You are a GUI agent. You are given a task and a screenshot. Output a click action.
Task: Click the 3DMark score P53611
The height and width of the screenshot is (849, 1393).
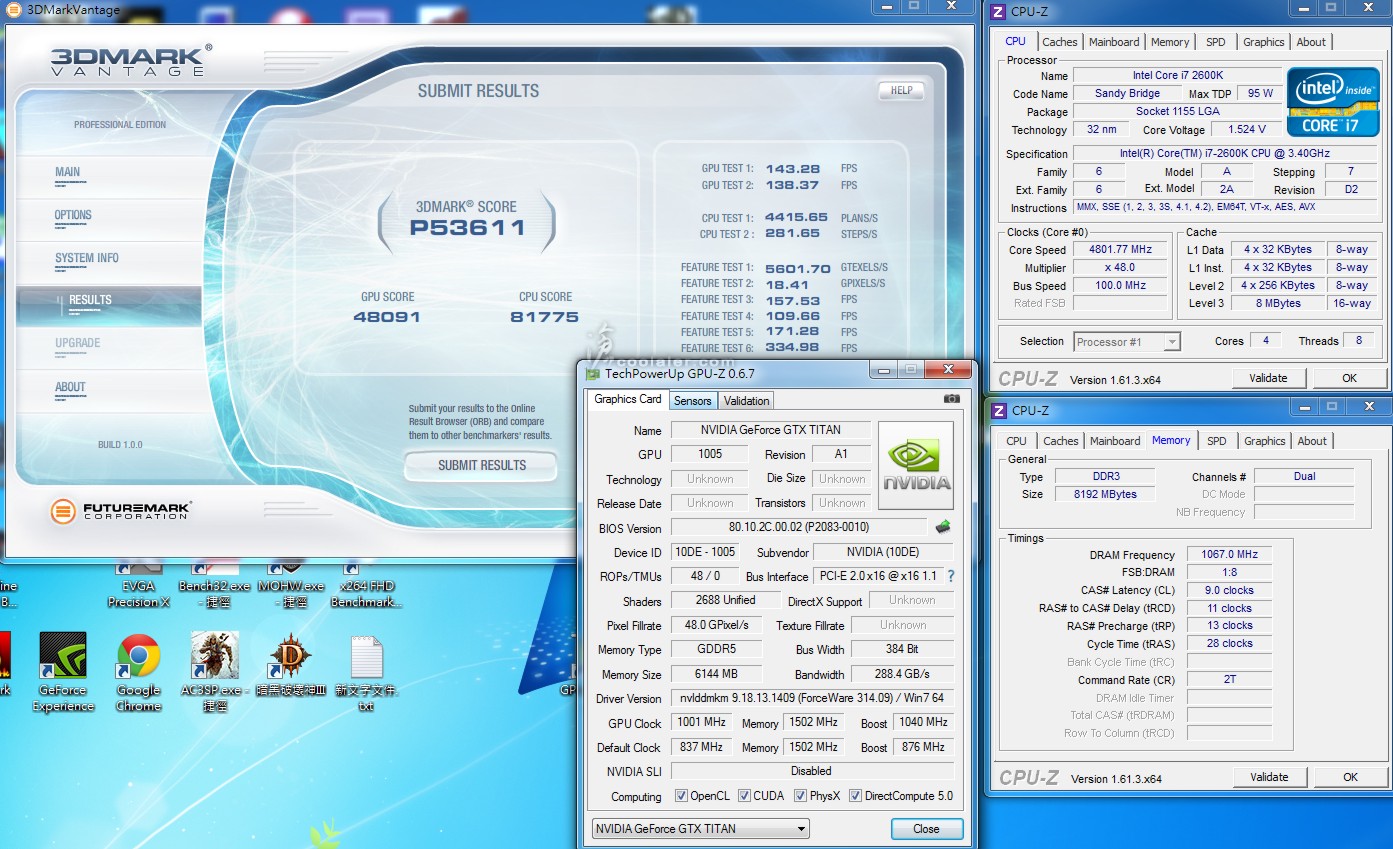click(467, 227)
